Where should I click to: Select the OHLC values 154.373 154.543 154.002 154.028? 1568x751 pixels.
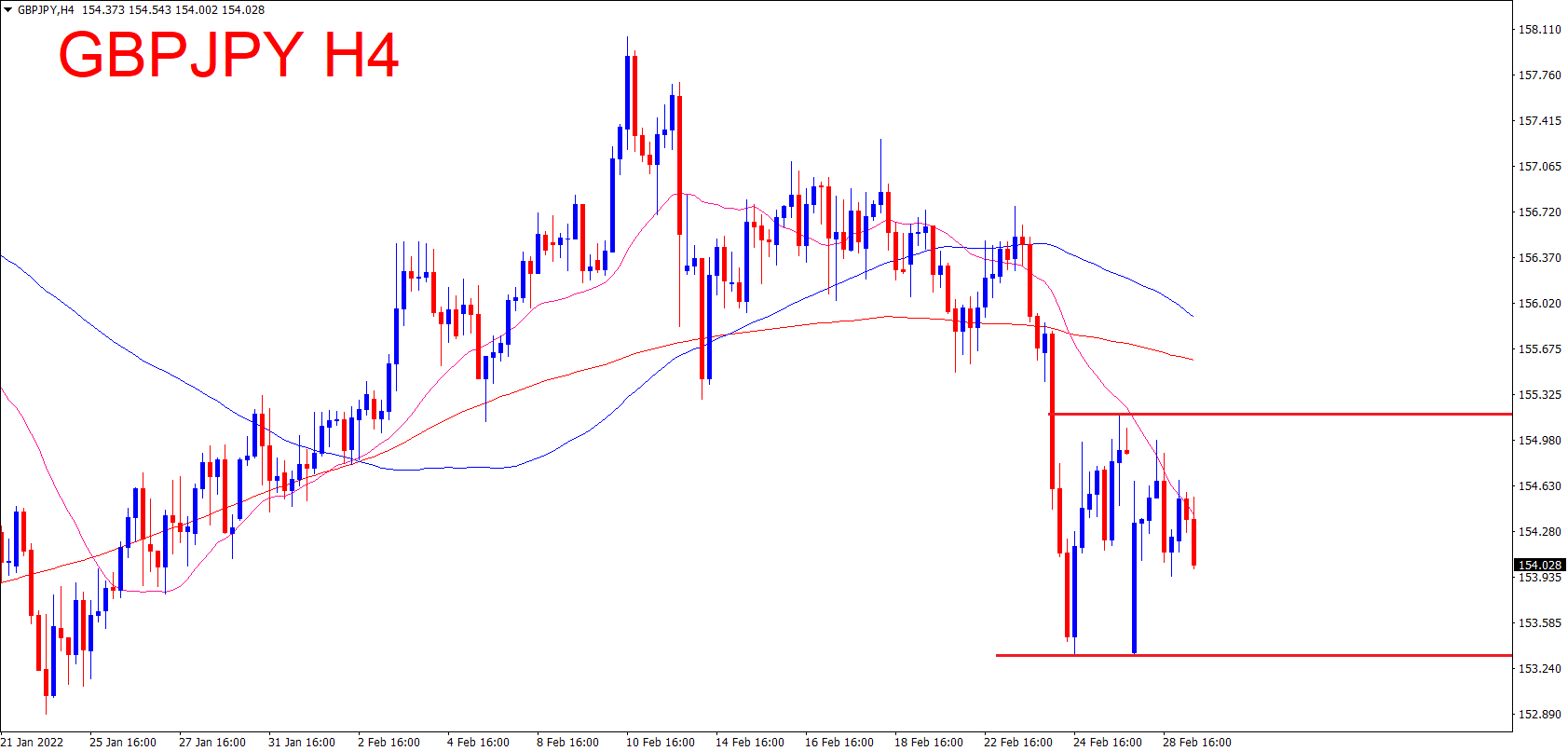173,10
